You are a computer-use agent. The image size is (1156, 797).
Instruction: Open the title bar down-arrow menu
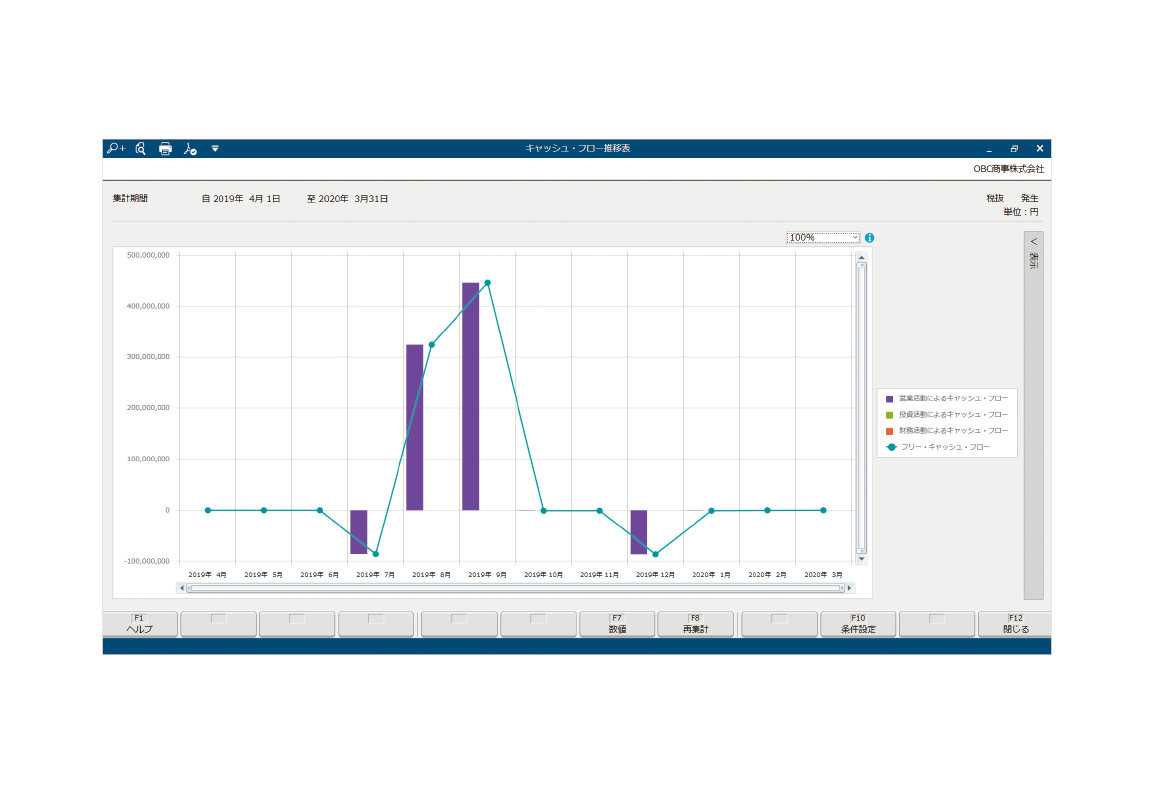214,148
